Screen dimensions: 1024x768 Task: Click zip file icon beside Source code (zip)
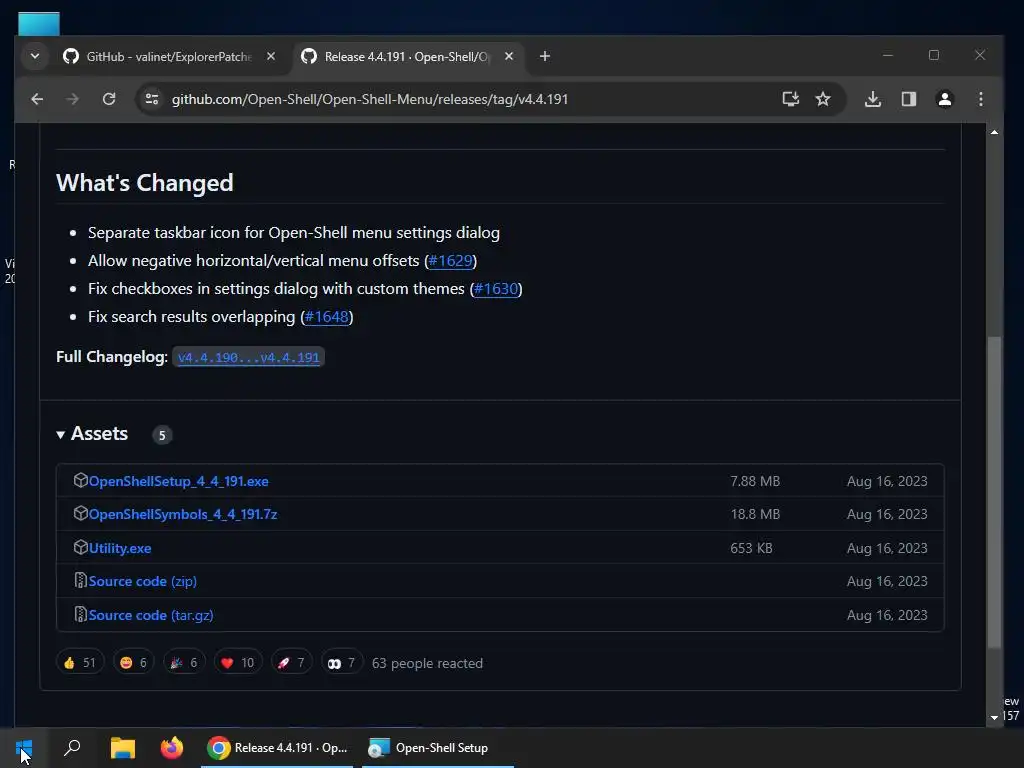click(x=80, y=581)
